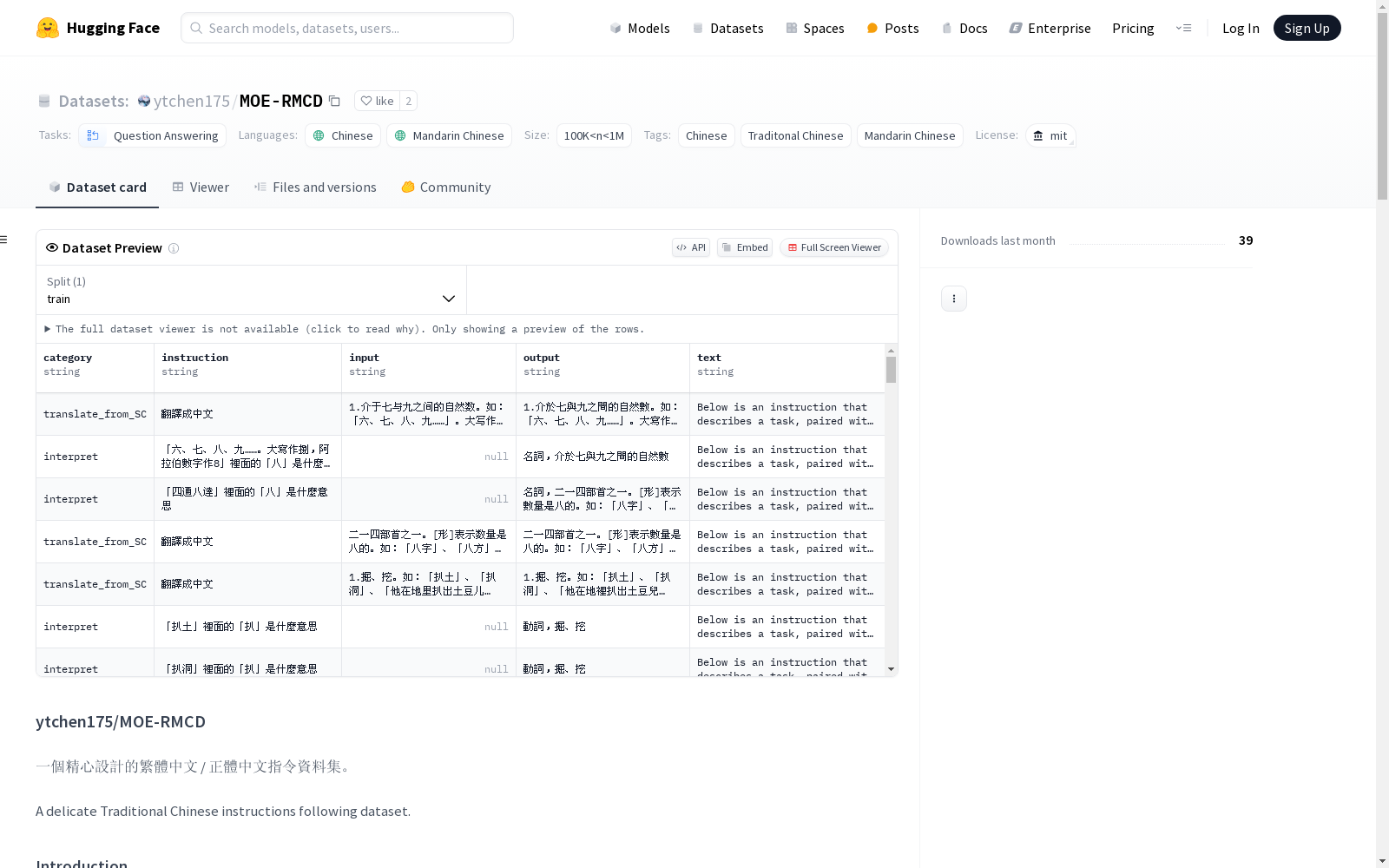Click the info icon beside Dataset Preview
This screenshot has width=1389, height=868.
click(174, 248)
